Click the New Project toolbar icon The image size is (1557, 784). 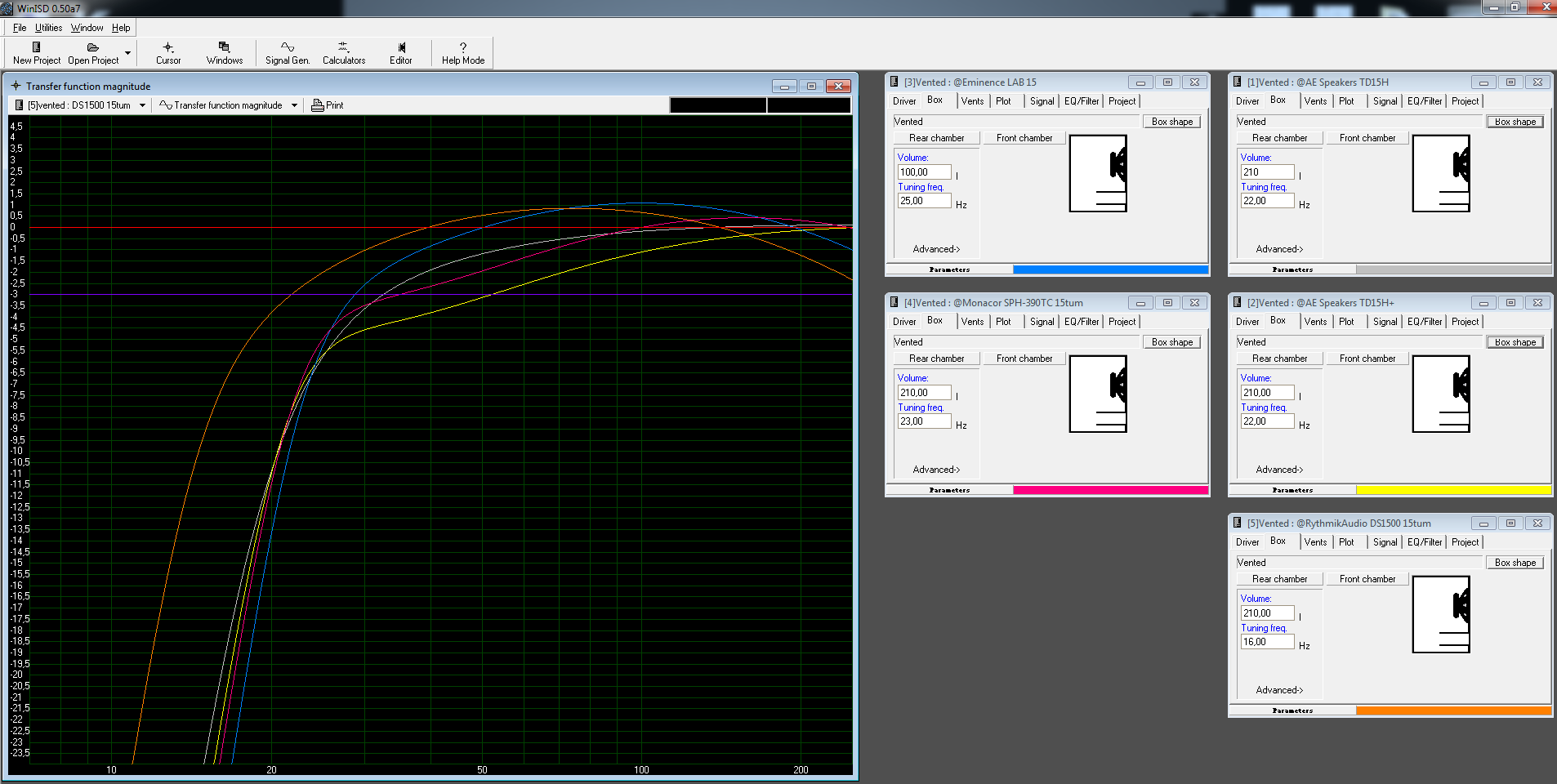36,47
